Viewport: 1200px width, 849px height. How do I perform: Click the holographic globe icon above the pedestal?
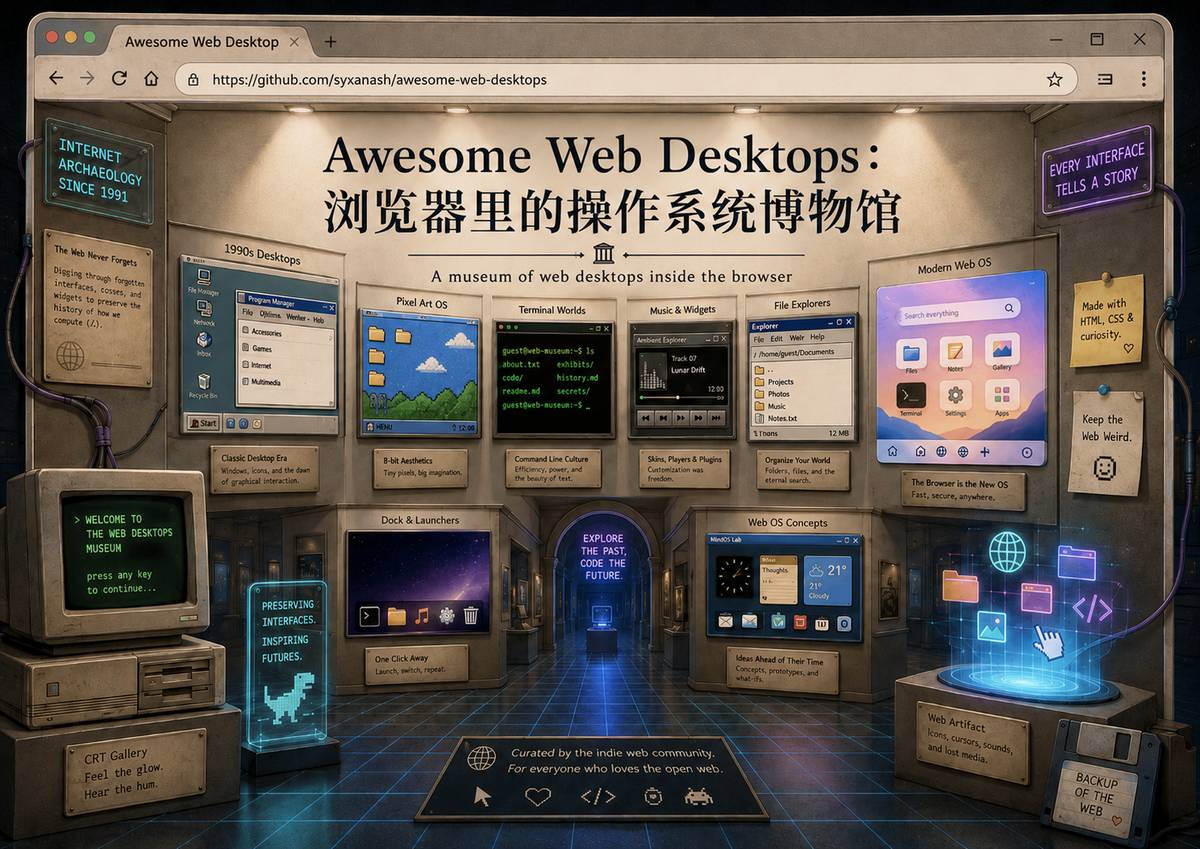1007,551
